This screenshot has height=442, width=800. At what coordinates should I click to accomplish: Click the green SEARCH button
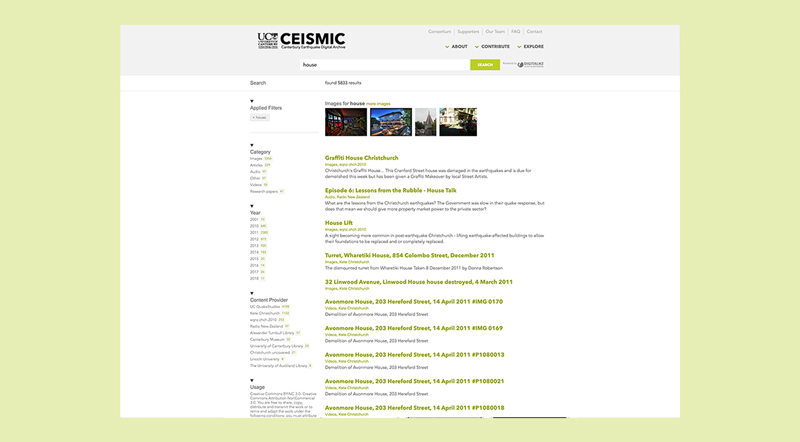point(485,65)
